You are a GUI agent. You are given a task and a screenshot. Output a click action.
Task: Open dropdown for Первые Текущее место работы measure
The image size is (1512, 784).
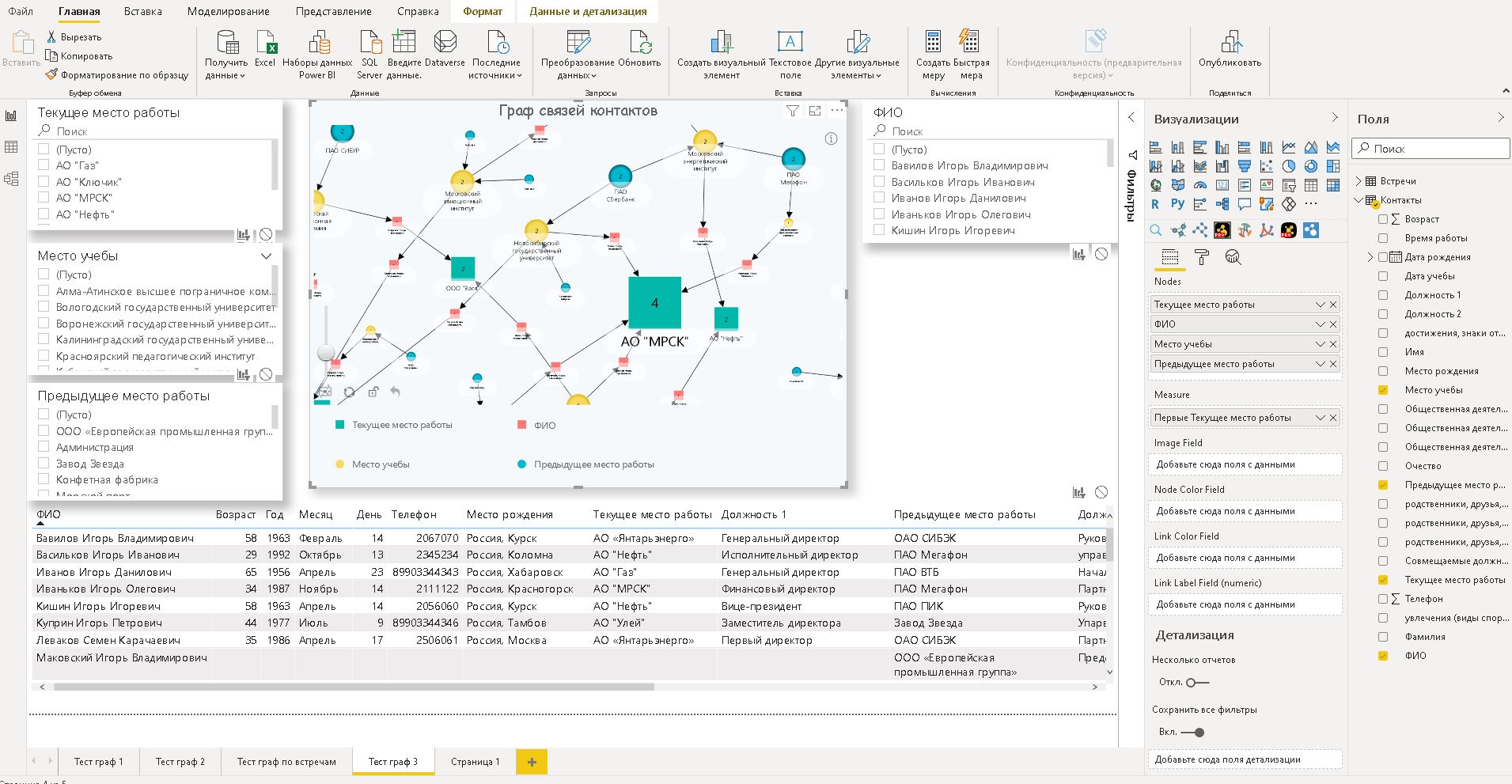(1320, 418)
